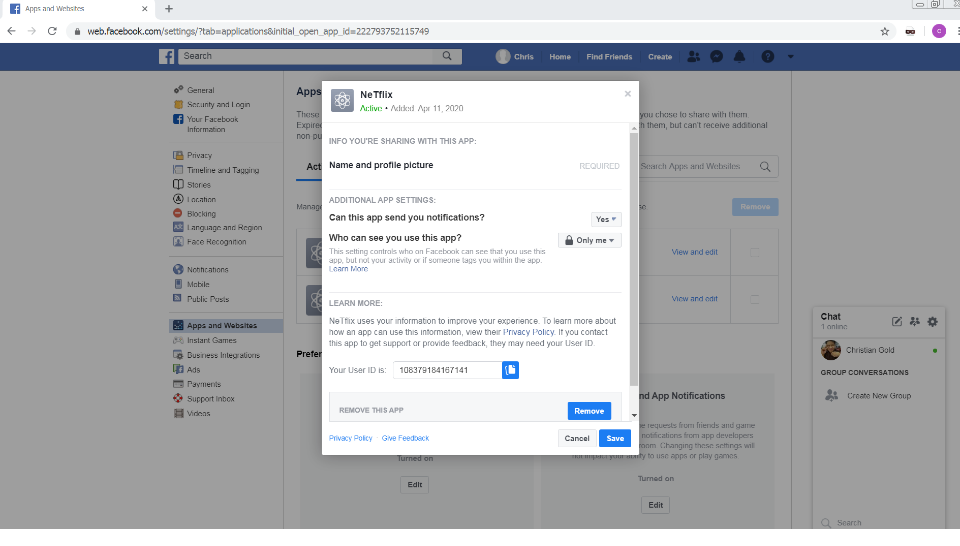
Task: Click the blue Remove button
Action: [589, 411]
